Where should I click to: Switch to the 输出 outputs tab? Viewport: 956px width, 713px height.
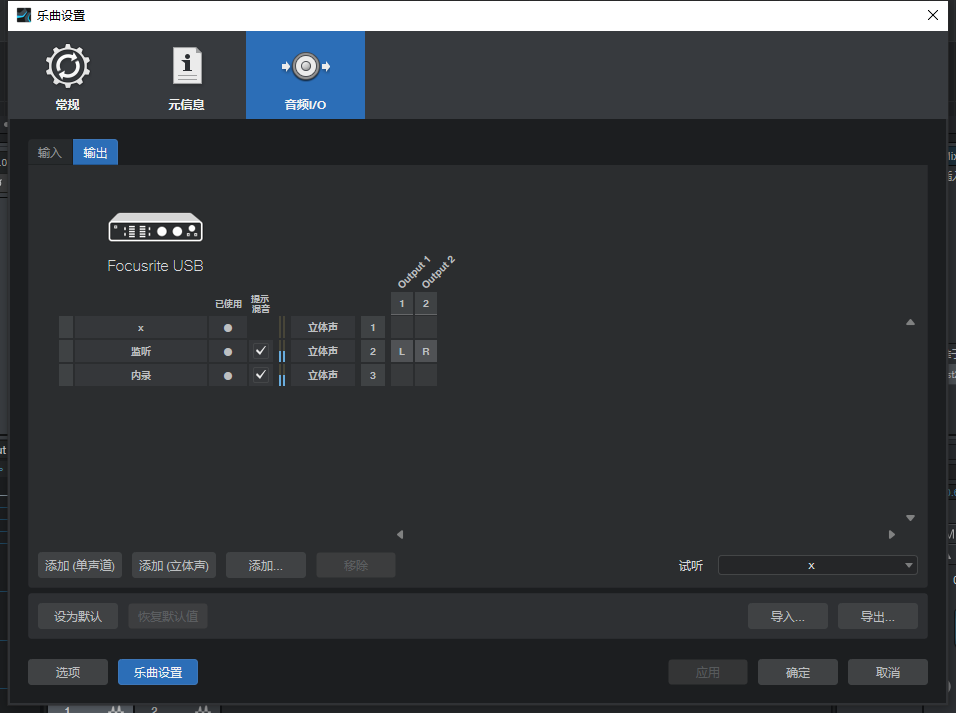96,153
